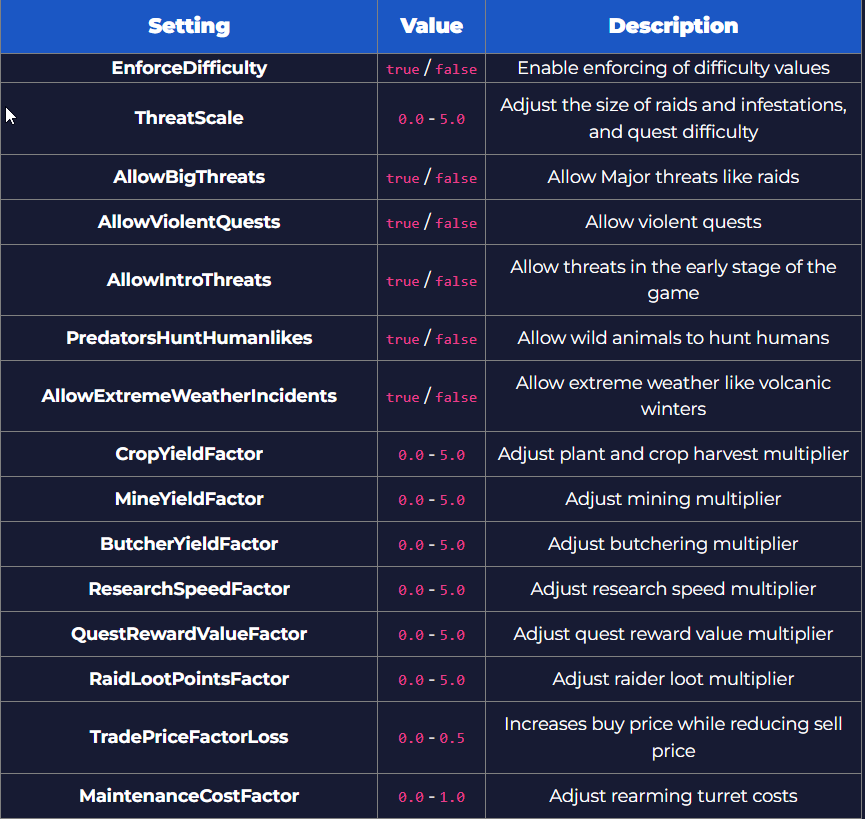Click 'Allow threats in the early stage' description
865x819 pixels.
pos(673,280)
